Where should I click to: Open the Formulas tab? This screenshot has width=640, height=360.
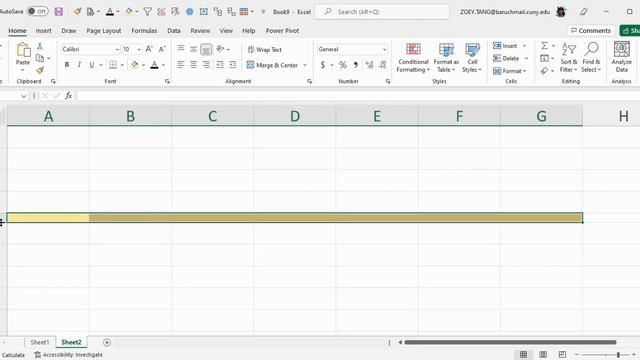pyautogui.click(x=144, y=31)
